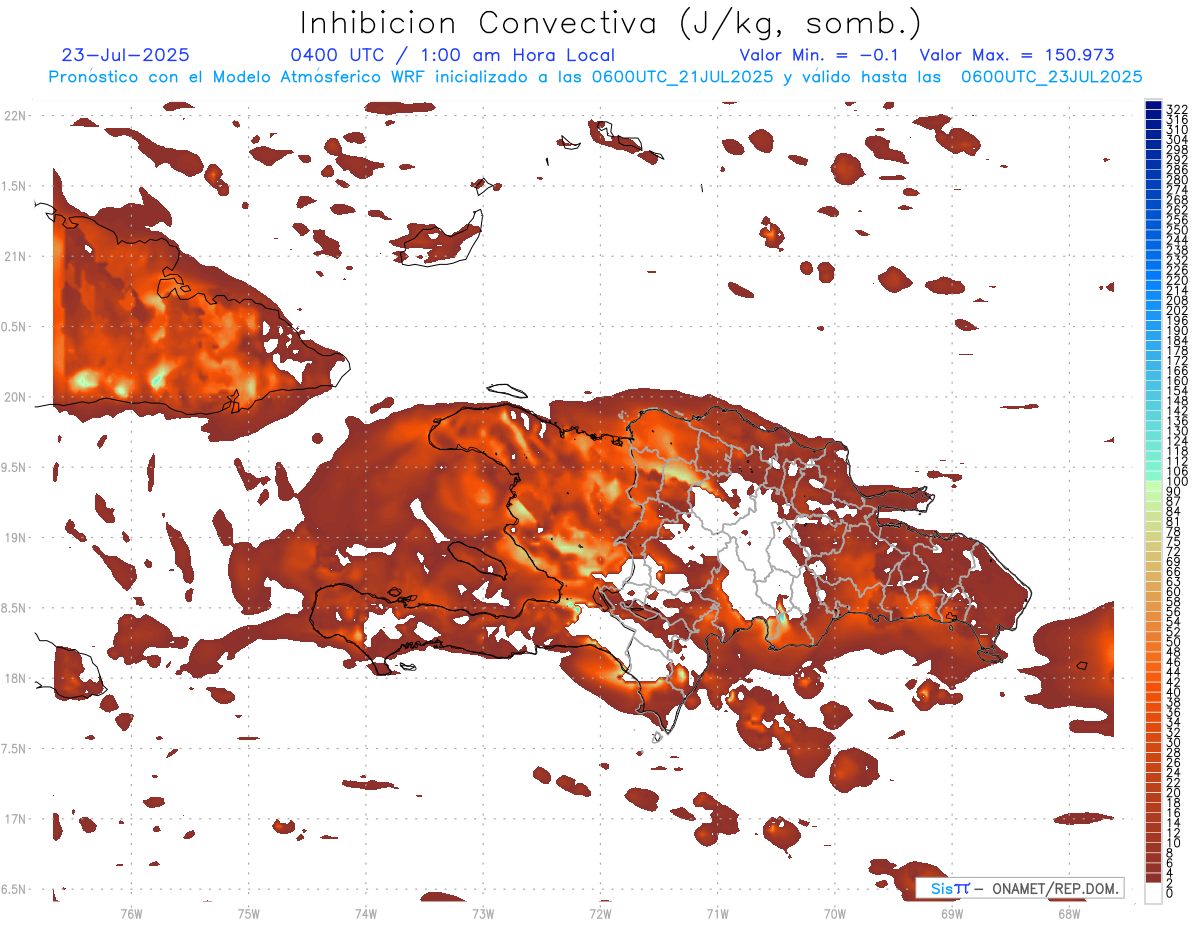Click the 'SisTT - ONAMET/REP.DOM.' attribution box
Image resolution: width=1200 pixels, height=927 pixels.
tap(1020, 888)
